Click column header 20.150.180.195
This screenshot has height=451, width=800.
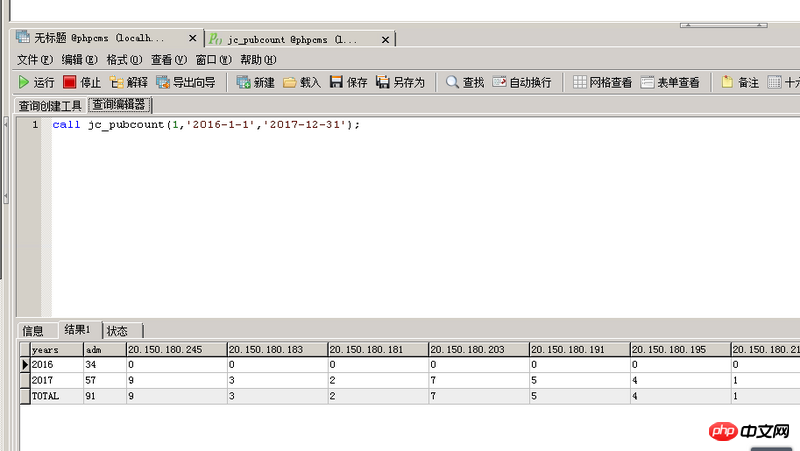[x=680, y=349]
